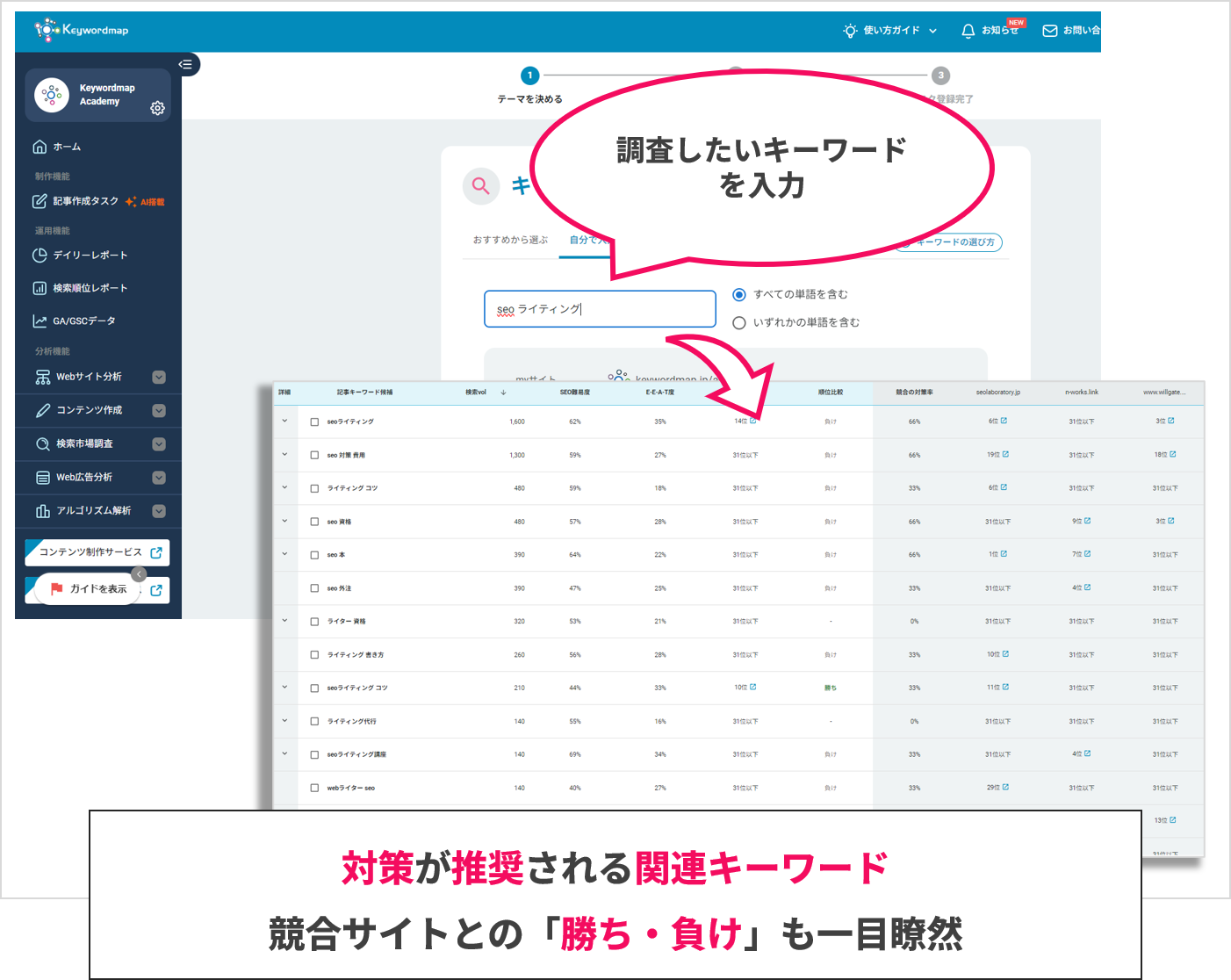Collapse the sidebar with the toggle icon
Viewport: 1231px width, 980px height.
click(x=185, y=64)
